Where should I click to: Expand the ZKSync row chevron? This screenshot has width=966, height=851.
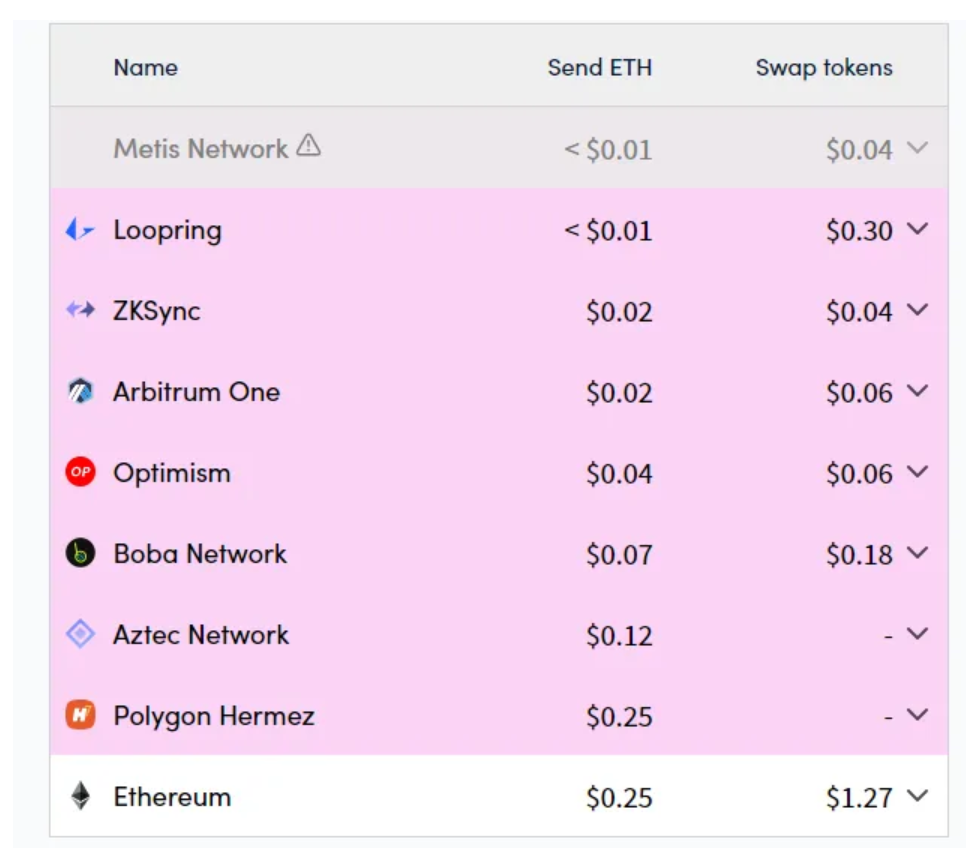coord(917,311)
